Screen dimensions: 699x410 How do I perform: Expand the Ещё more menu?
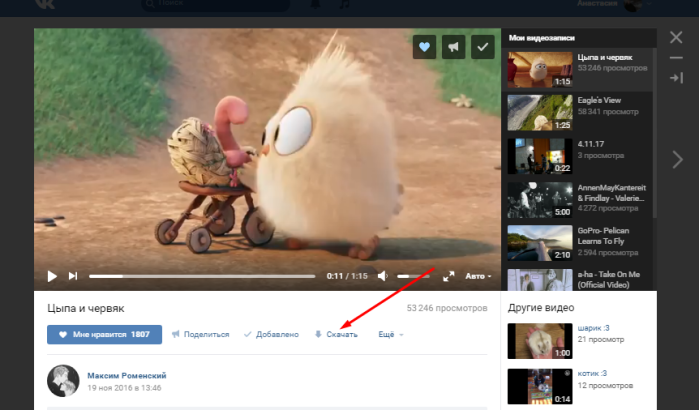click(x=391, y=335)
